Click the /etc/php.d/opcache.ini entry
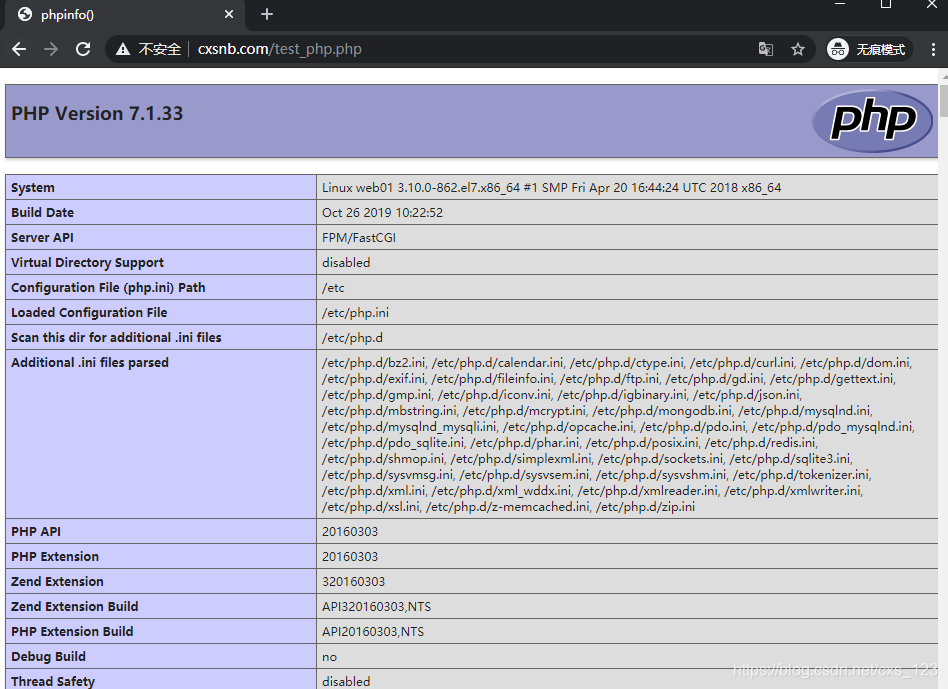This screenshot has height=689, width=948. [568, 427]
